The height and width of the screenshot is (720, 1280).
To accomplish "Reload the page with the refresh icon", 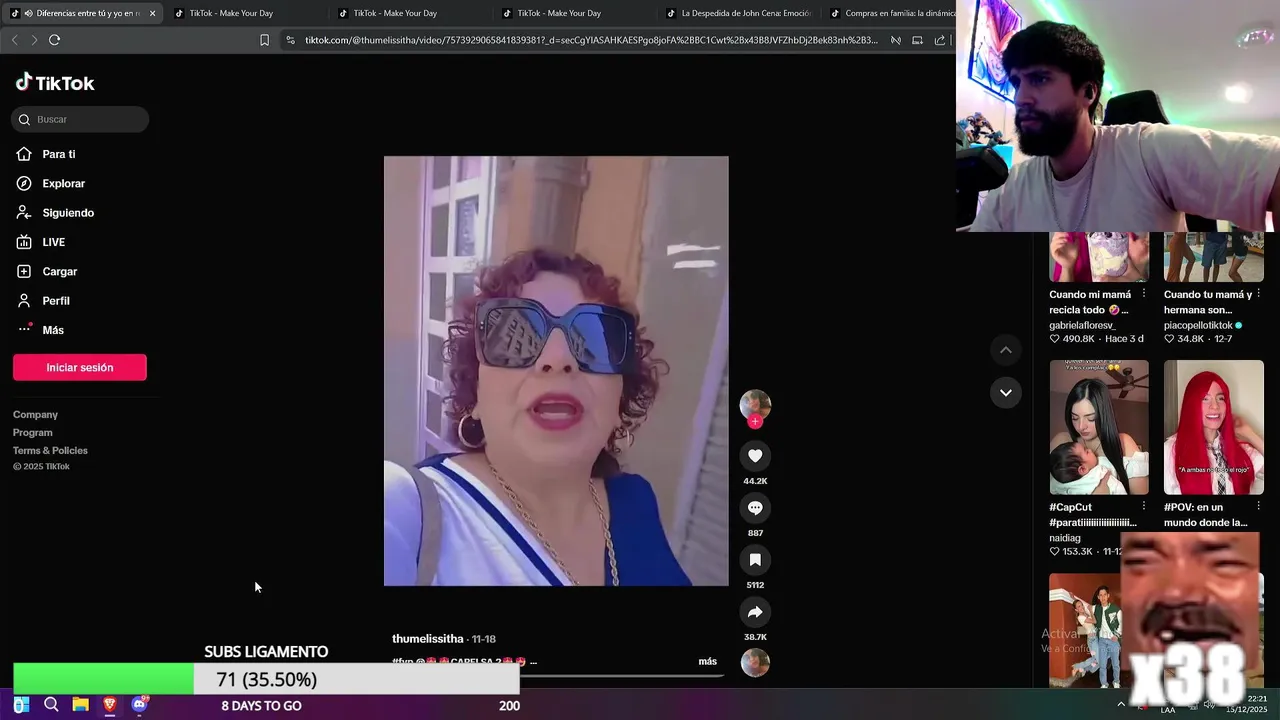I will point(54,40).
